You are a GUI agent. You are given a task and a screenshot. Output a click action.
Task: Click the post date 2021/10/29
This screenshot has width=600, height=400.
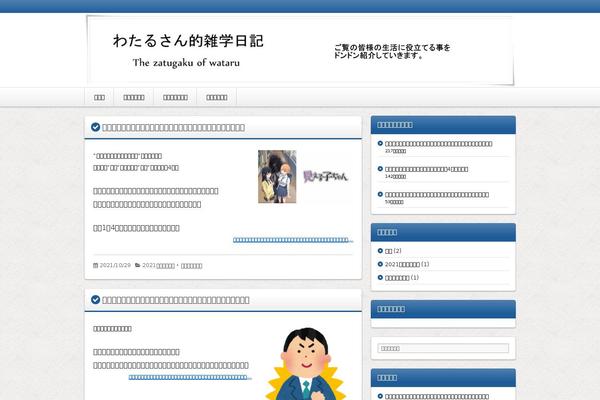point(115,265)
